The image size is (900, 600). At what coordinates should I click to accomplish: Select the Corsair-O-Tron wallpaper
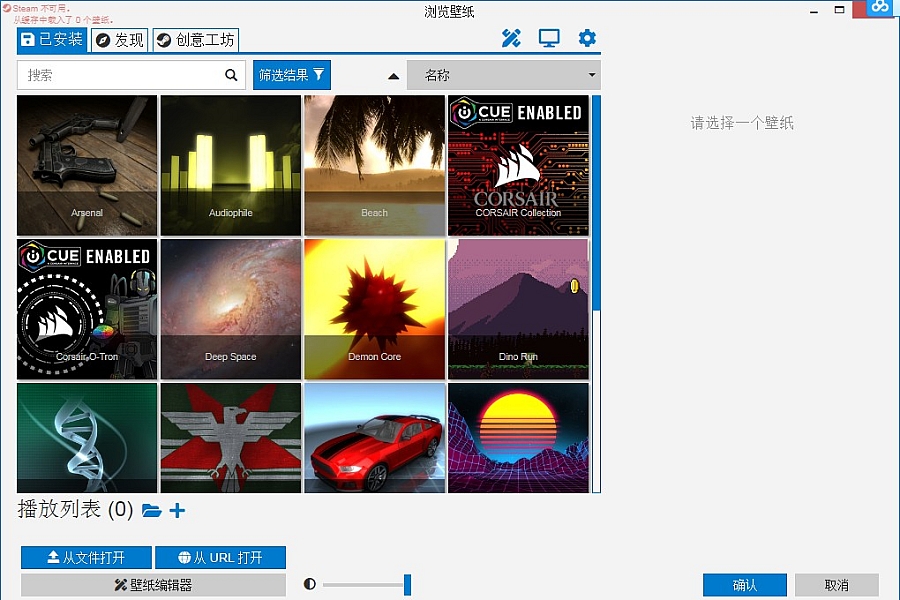point(87,309)
